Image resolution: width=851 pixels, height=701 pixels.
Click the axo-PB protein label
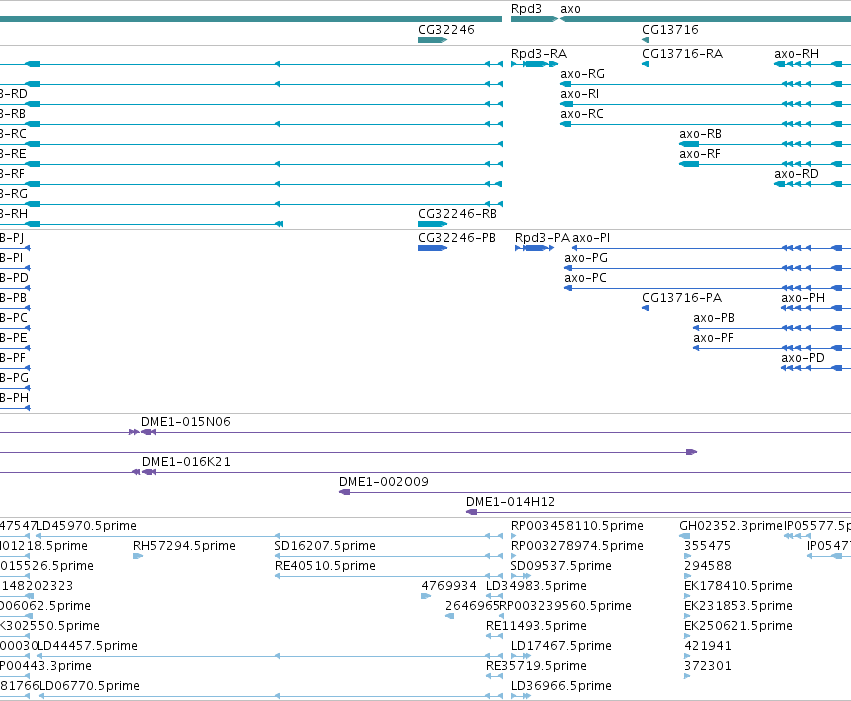714,318
